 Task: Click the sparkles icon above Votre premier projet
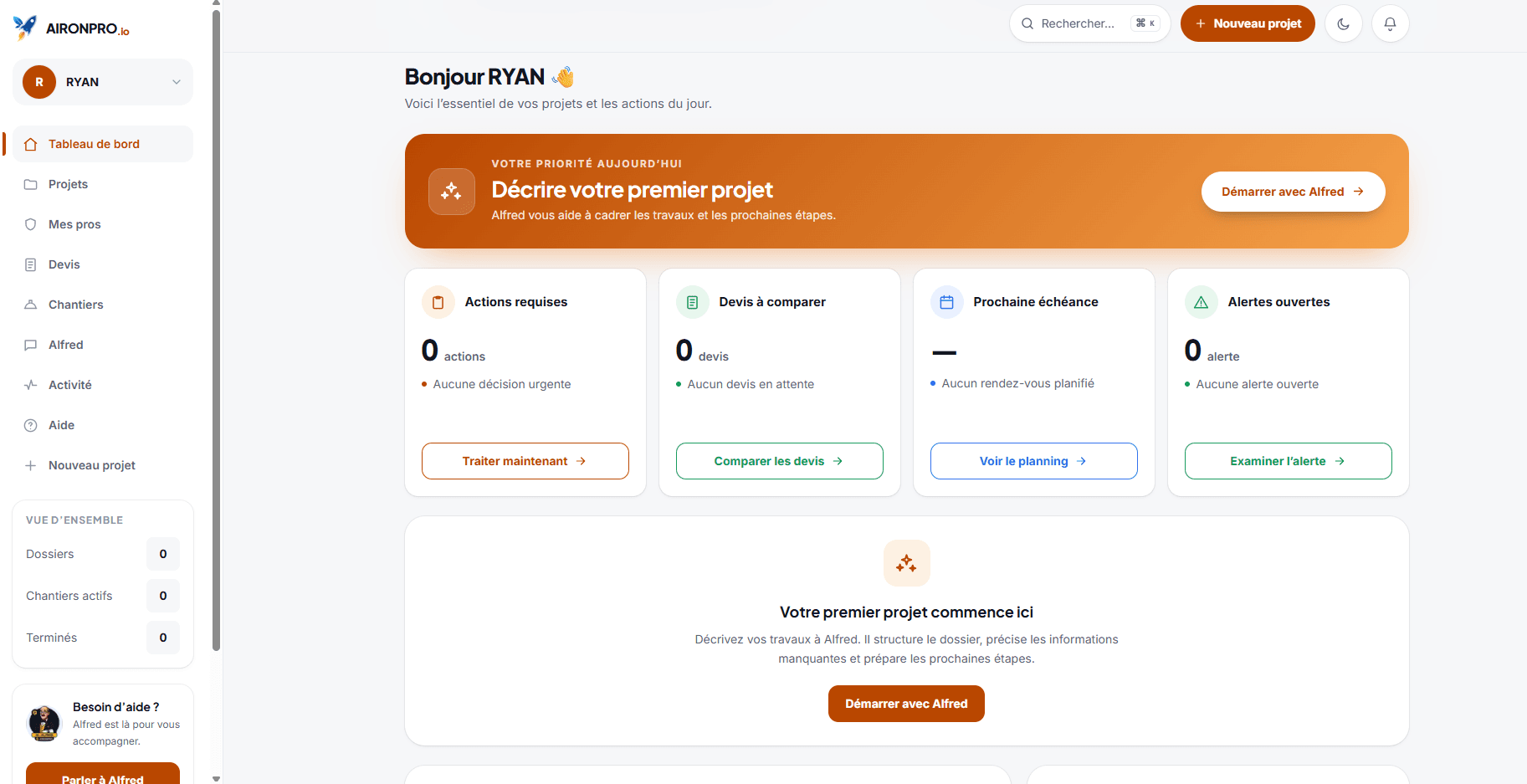click(x=907, y=563)
